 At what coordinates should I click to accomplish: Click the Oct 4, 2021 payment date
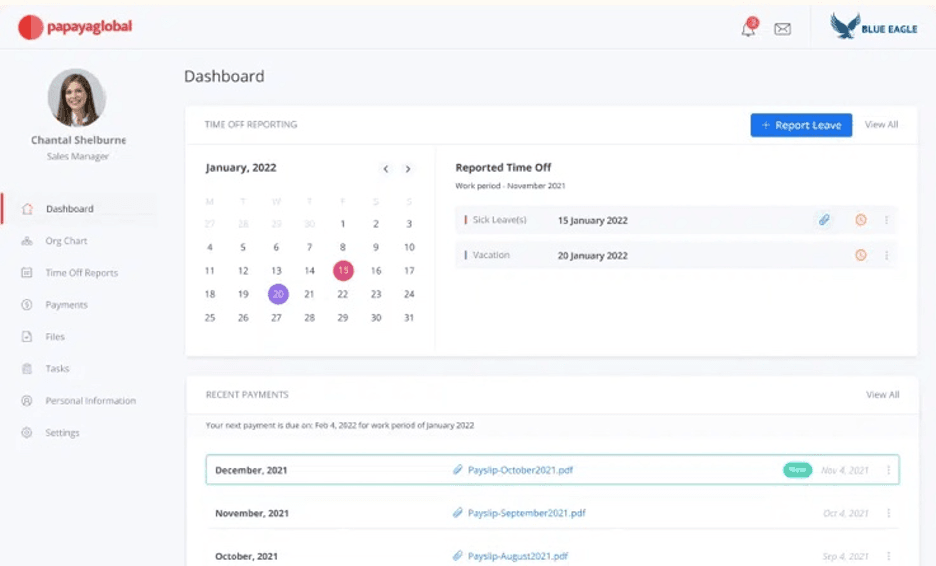tap(846, 513)
